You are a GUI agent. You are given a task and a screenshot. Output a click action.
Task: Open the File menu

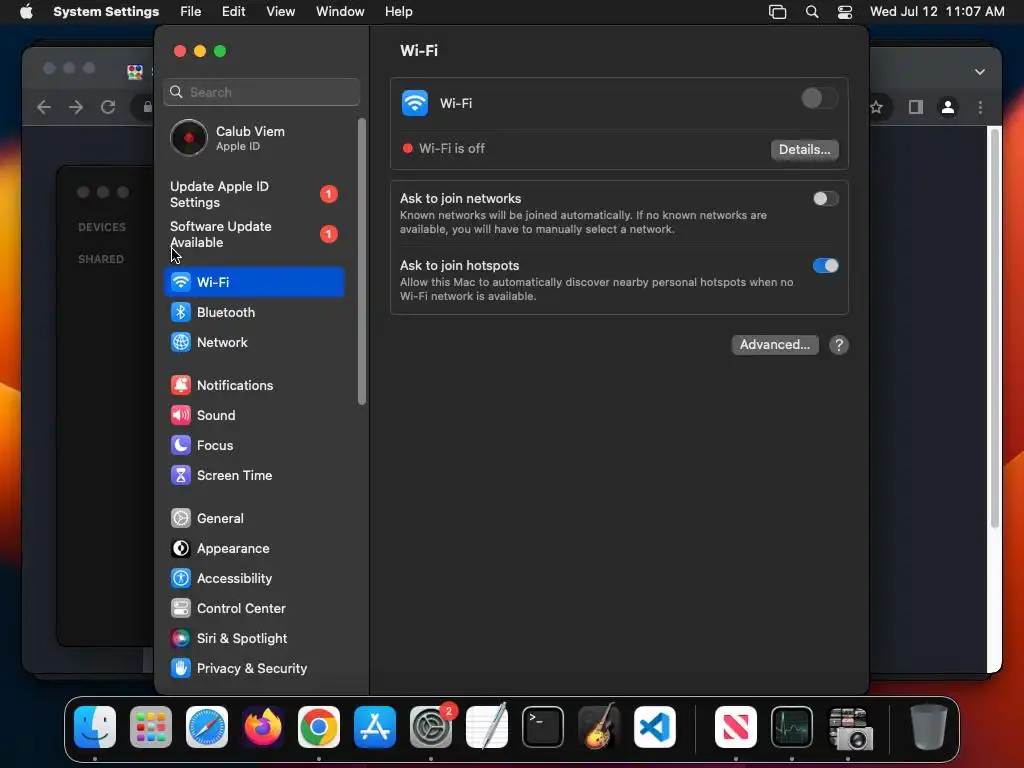191,12
